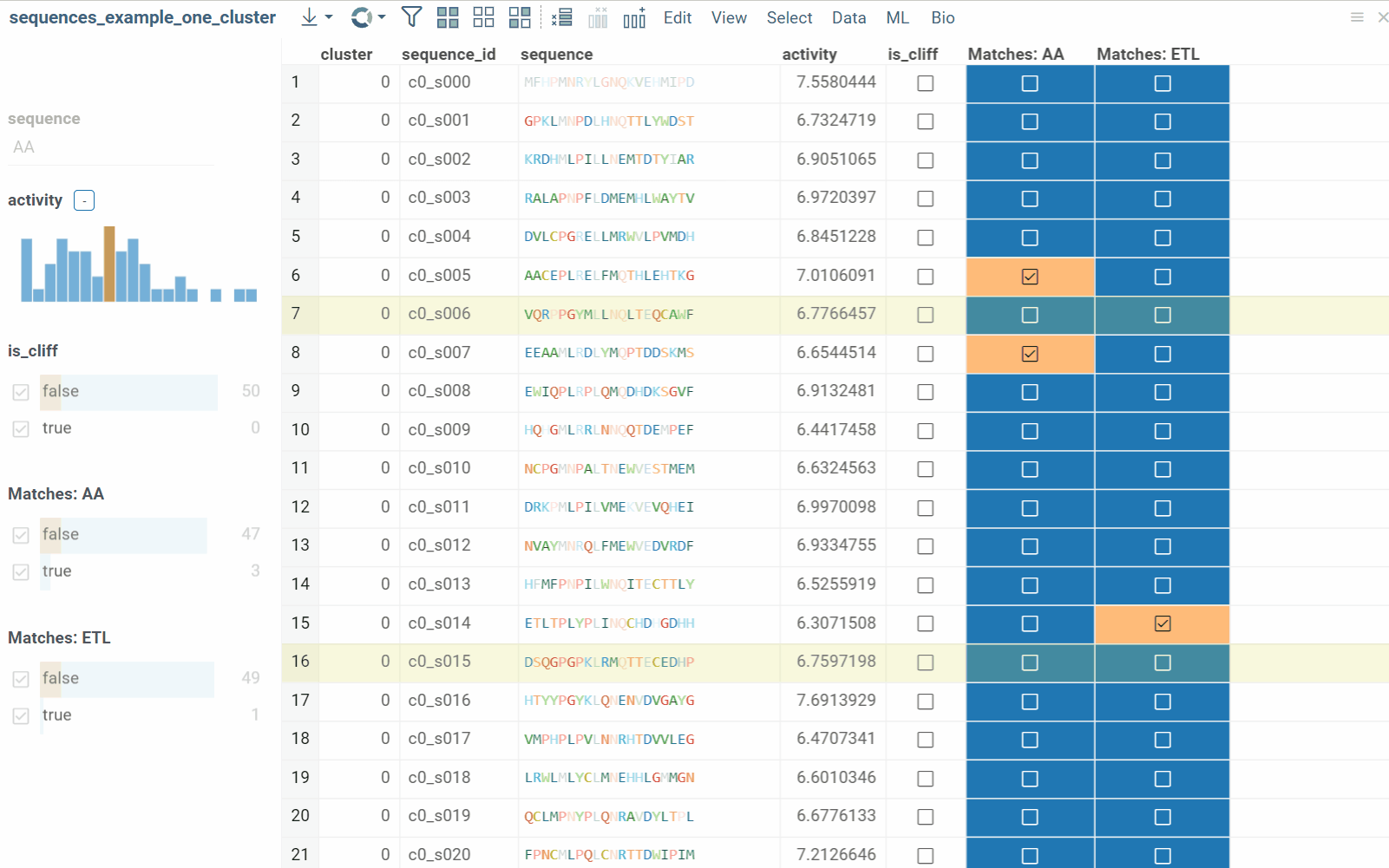The height and width of the screenshot is (868, 1389).
Task: Select all rows using the select-all grid icon
Action: click(448, 16)
